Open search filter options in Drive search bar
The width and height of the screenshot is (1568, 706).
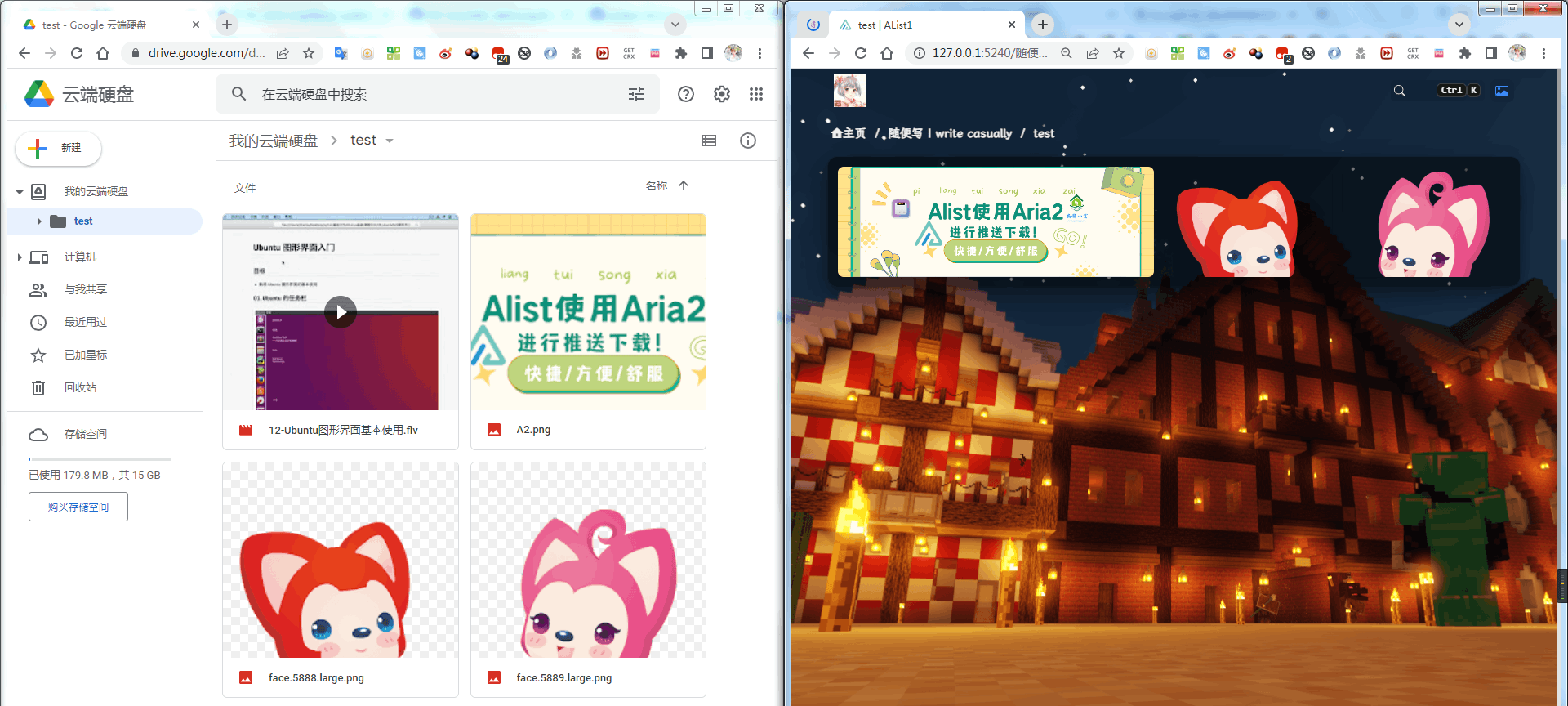tap(636, 94)
